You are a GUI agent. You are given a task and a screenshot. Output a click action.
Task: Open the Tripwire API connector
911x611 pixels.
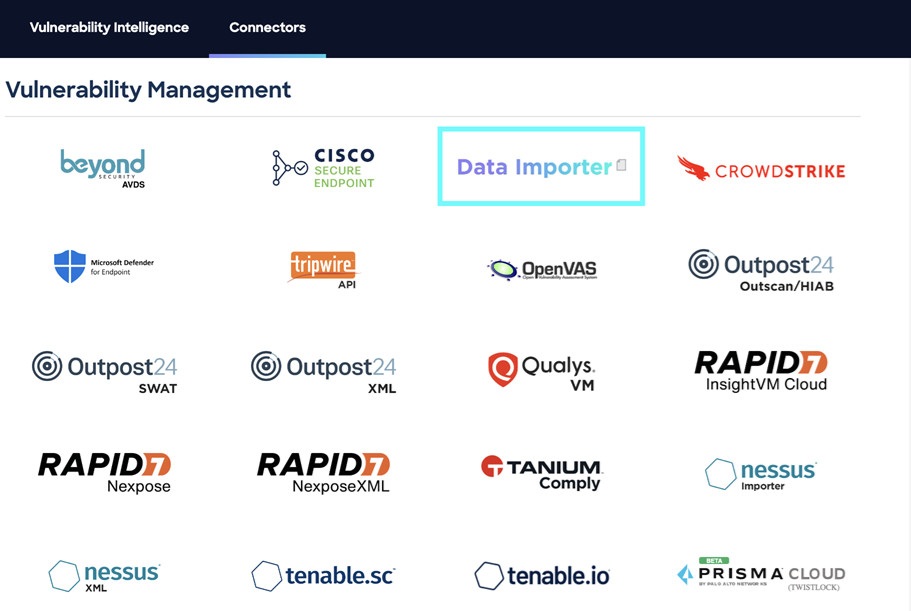[324, 269]
